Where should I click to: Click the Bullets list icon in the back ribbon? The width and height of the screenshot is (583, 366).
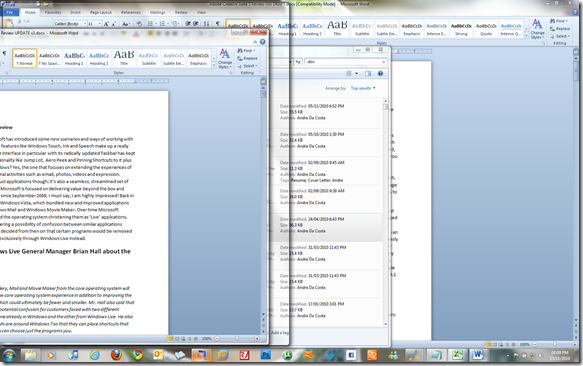(x=150, y=23)
